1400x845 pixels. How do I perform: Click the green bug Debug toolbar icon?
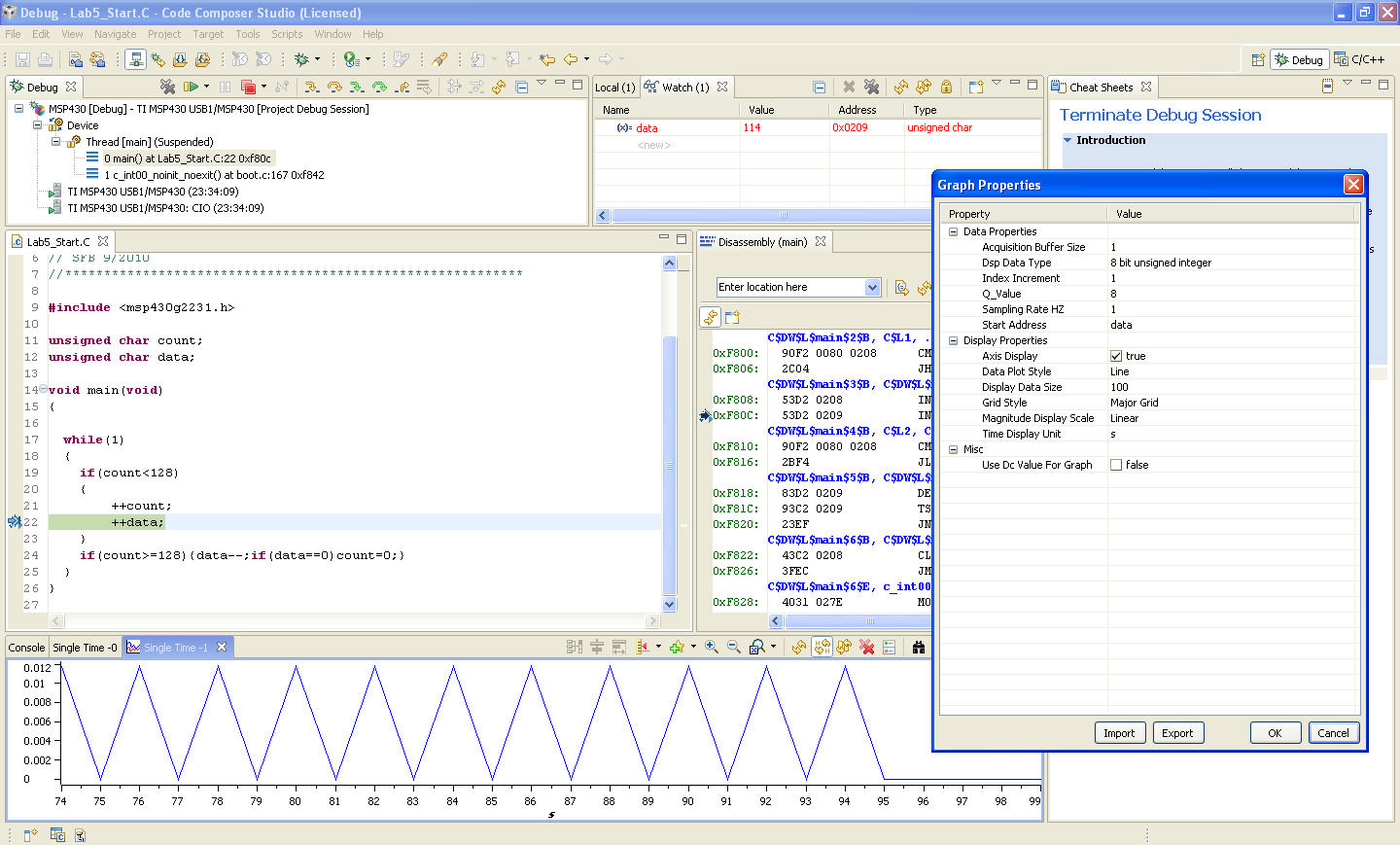coord(302,59)
